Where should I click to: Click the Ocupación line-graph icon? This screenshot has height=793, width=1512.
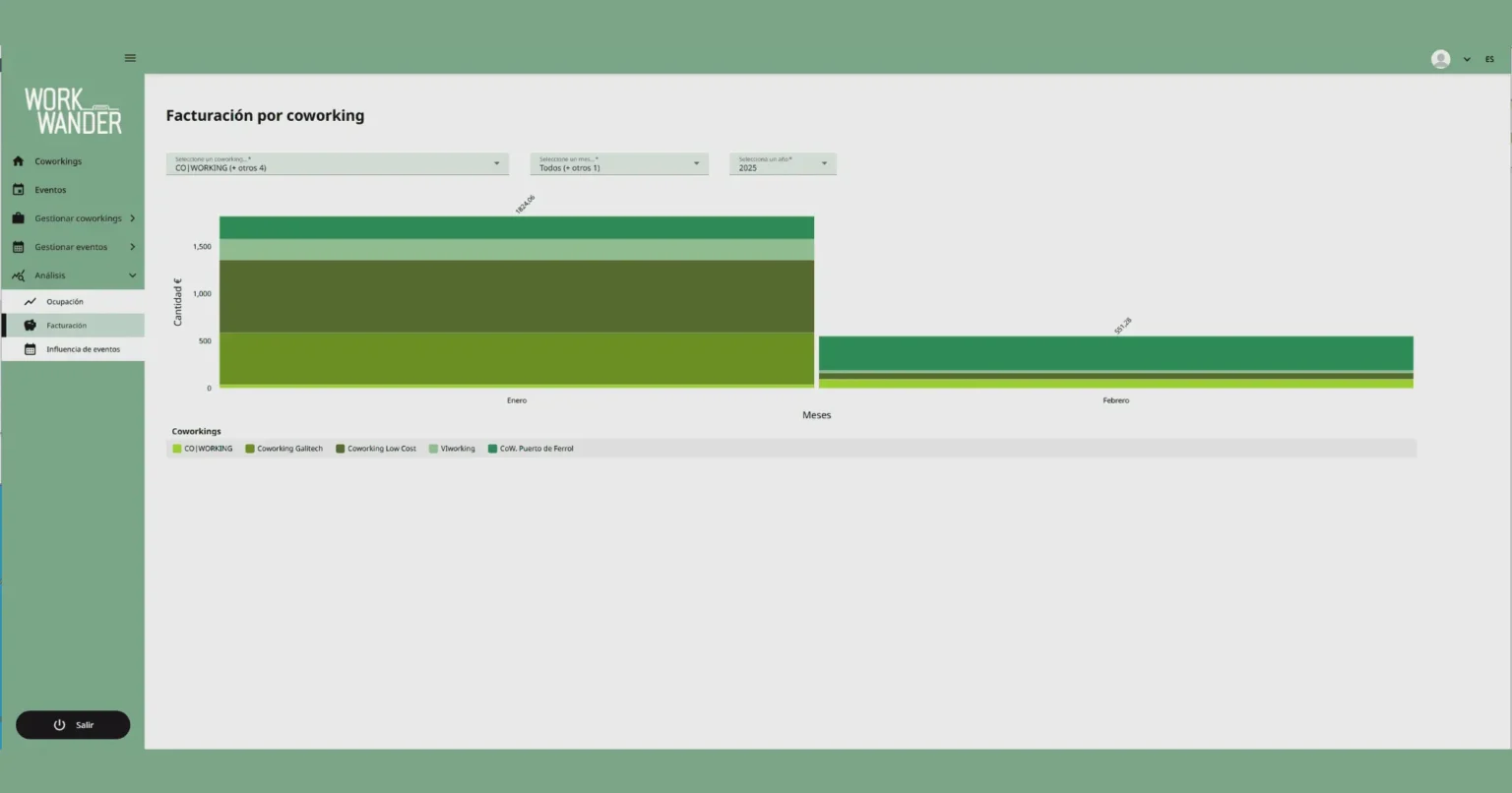pyautogui.click(x=32, y=301)
